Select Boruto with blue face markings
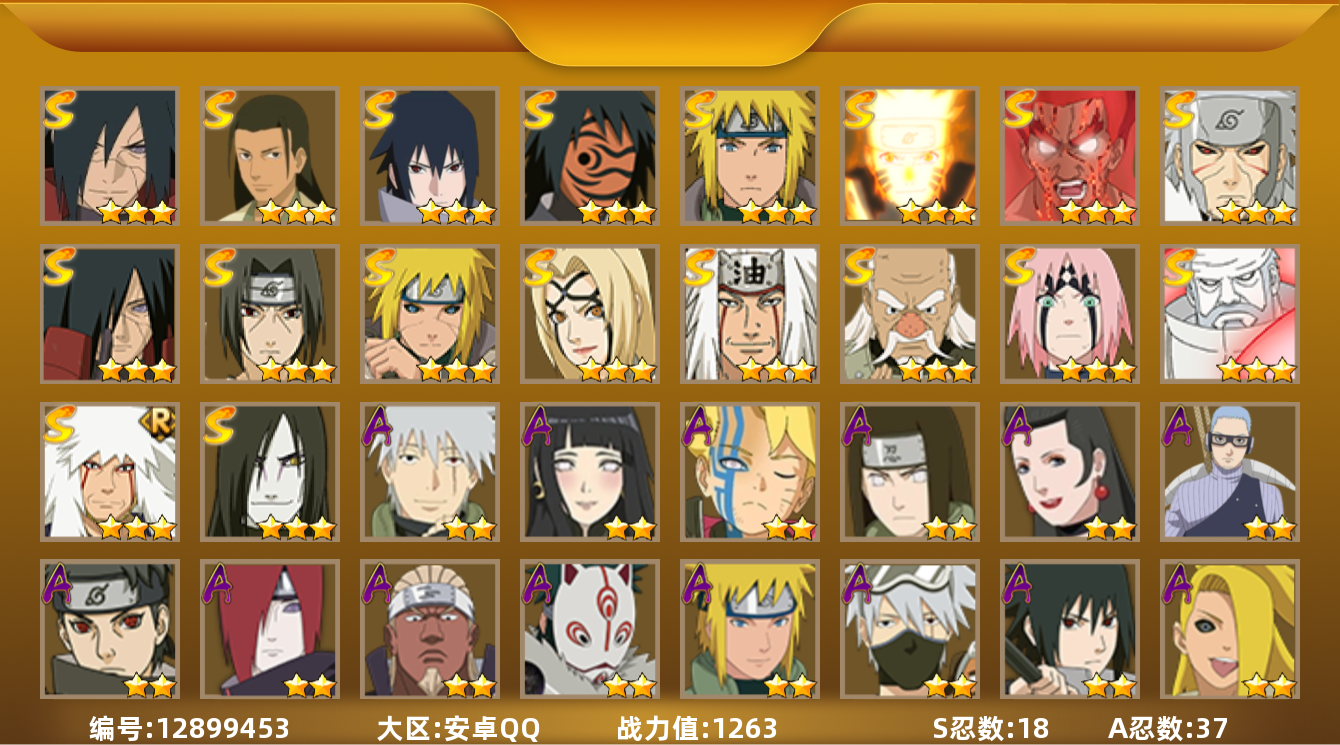Screen dimensions: 1340x745 tap(749, 471)
